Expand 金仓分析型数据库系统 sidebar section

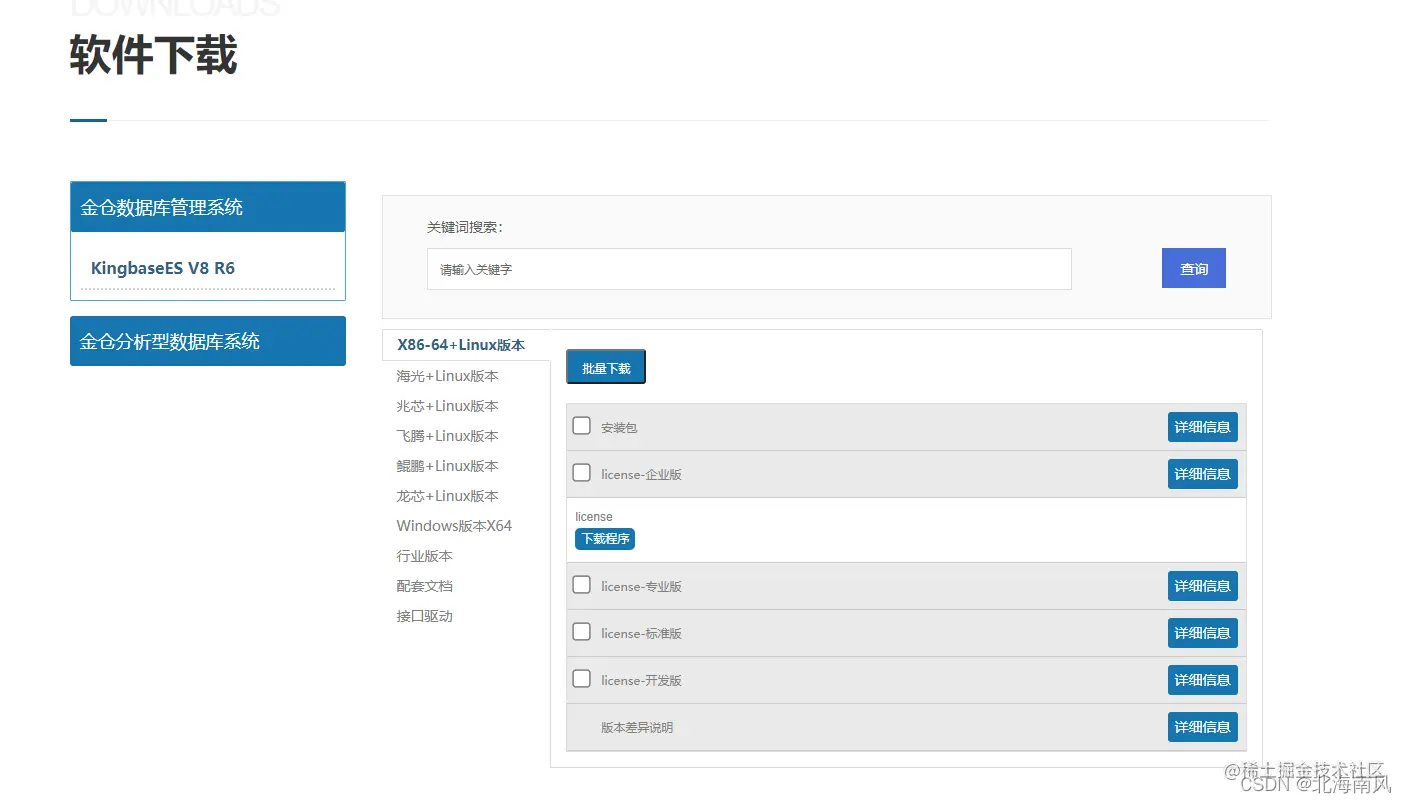(208, 341)
